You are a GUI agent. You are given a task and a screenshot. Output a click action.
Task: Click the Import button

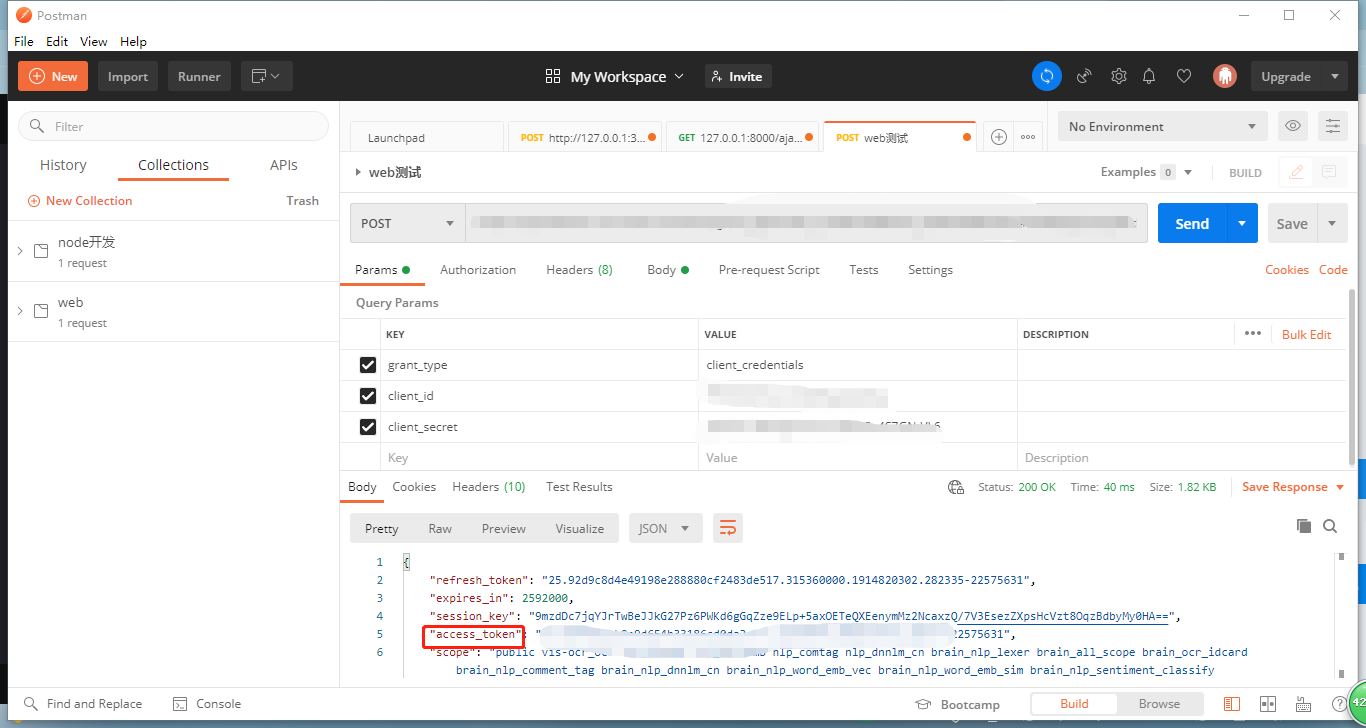click(128, 77)
